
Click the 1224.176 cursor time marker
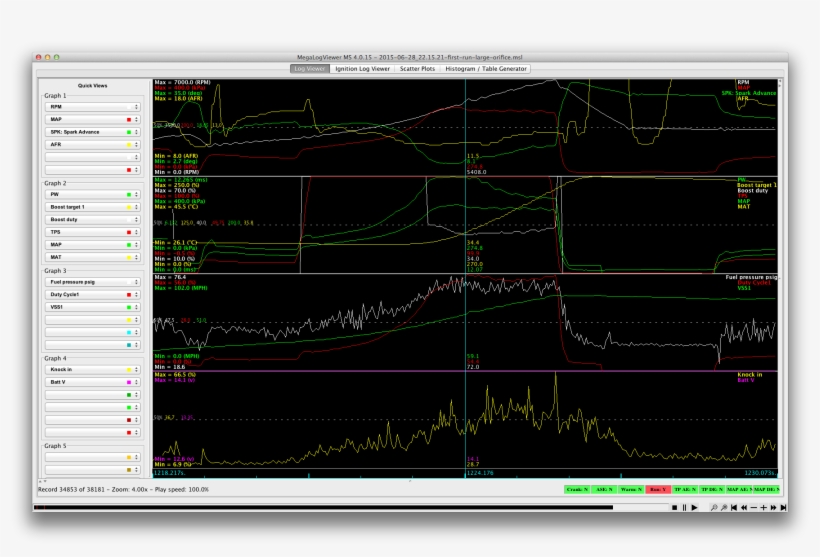pyautogui.click(x=480, y=473)
